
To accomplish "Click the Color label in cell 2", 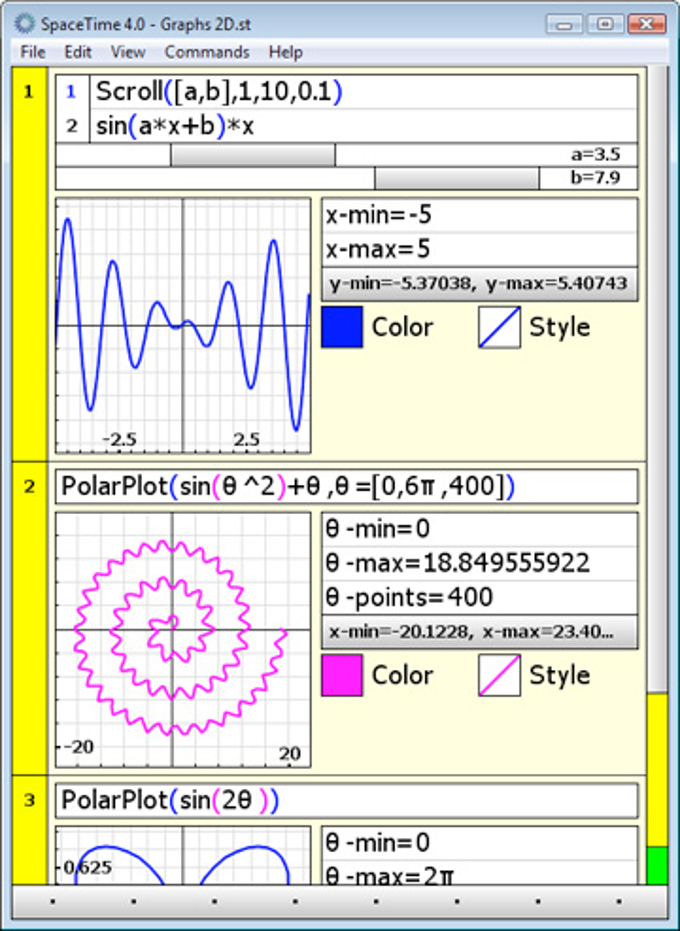I will 402,675.
